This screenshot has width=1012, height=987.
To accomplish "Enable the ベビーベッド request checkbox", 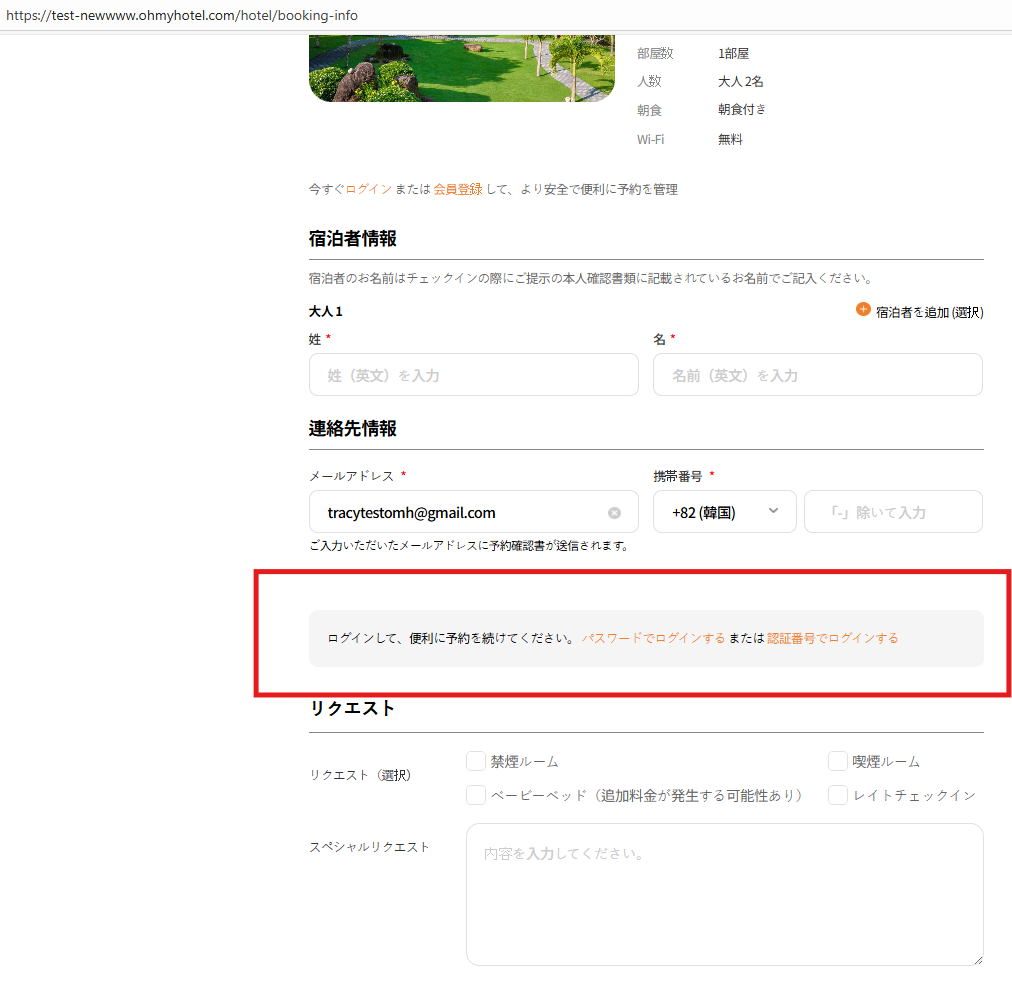I will 476,795.
